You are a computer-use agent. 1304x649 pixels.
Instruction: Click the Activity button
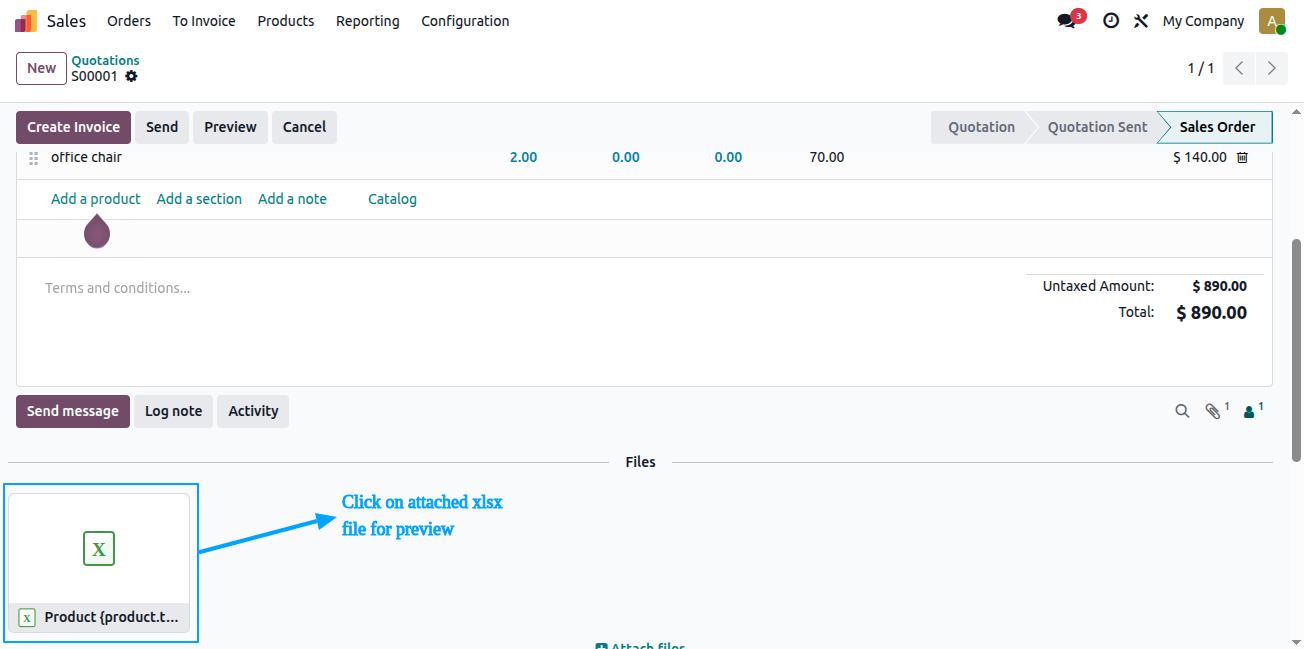[253, 411]
